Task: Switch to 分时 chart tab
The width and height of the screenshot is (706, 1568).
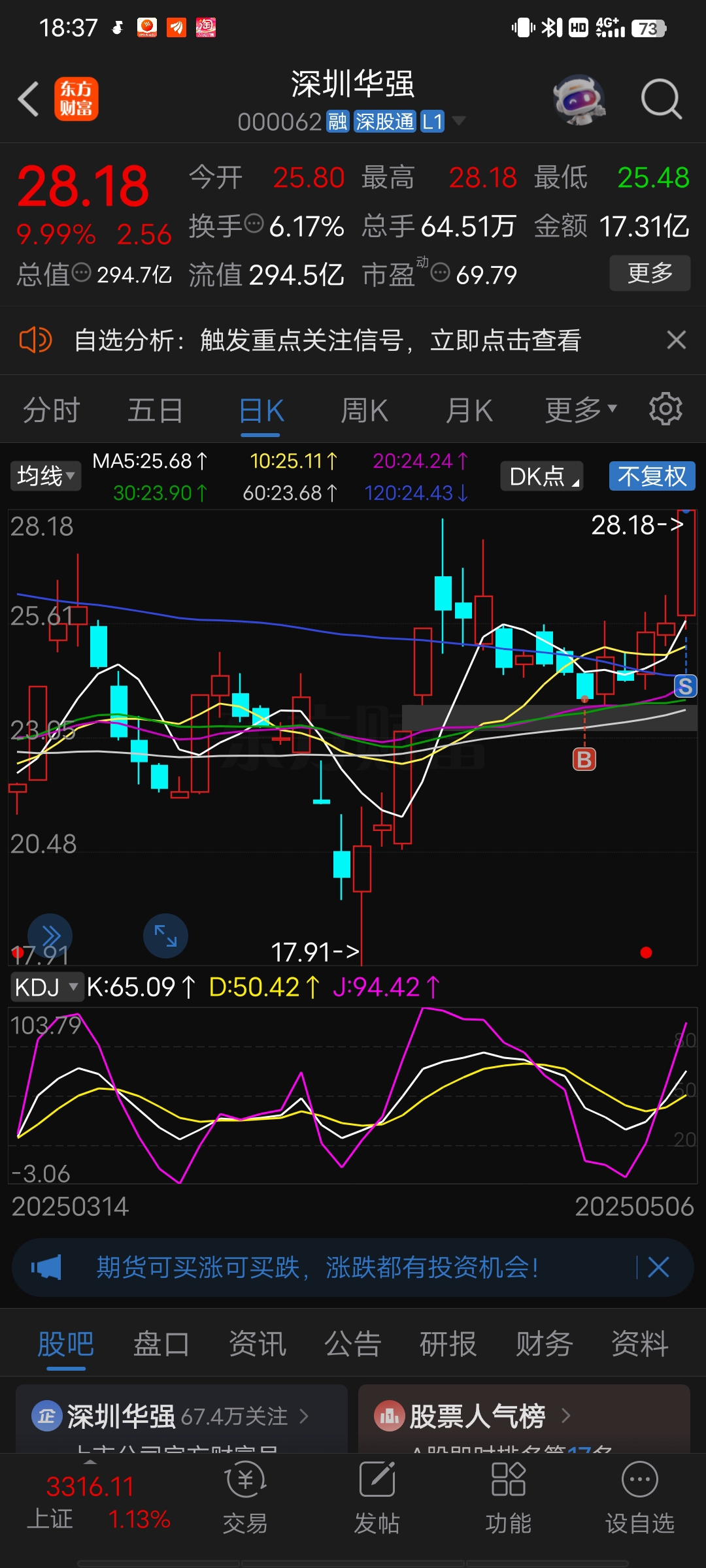Action: point(52,410)
